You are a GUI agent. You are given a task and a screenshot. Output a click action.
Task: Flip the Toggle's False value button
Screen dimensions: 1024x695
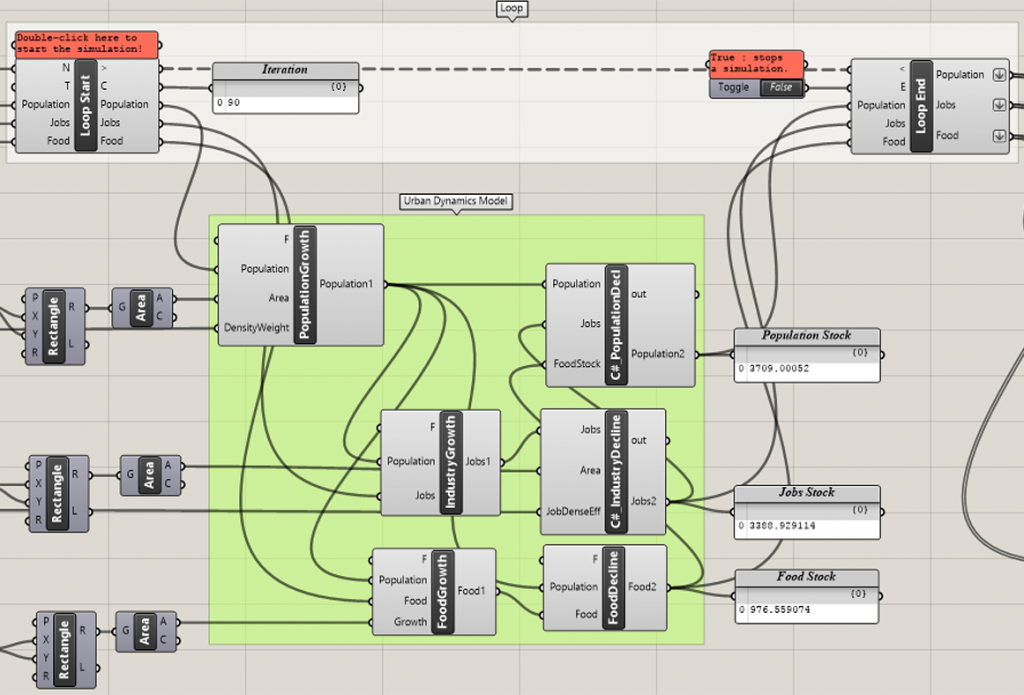click(x=780, y=88)
